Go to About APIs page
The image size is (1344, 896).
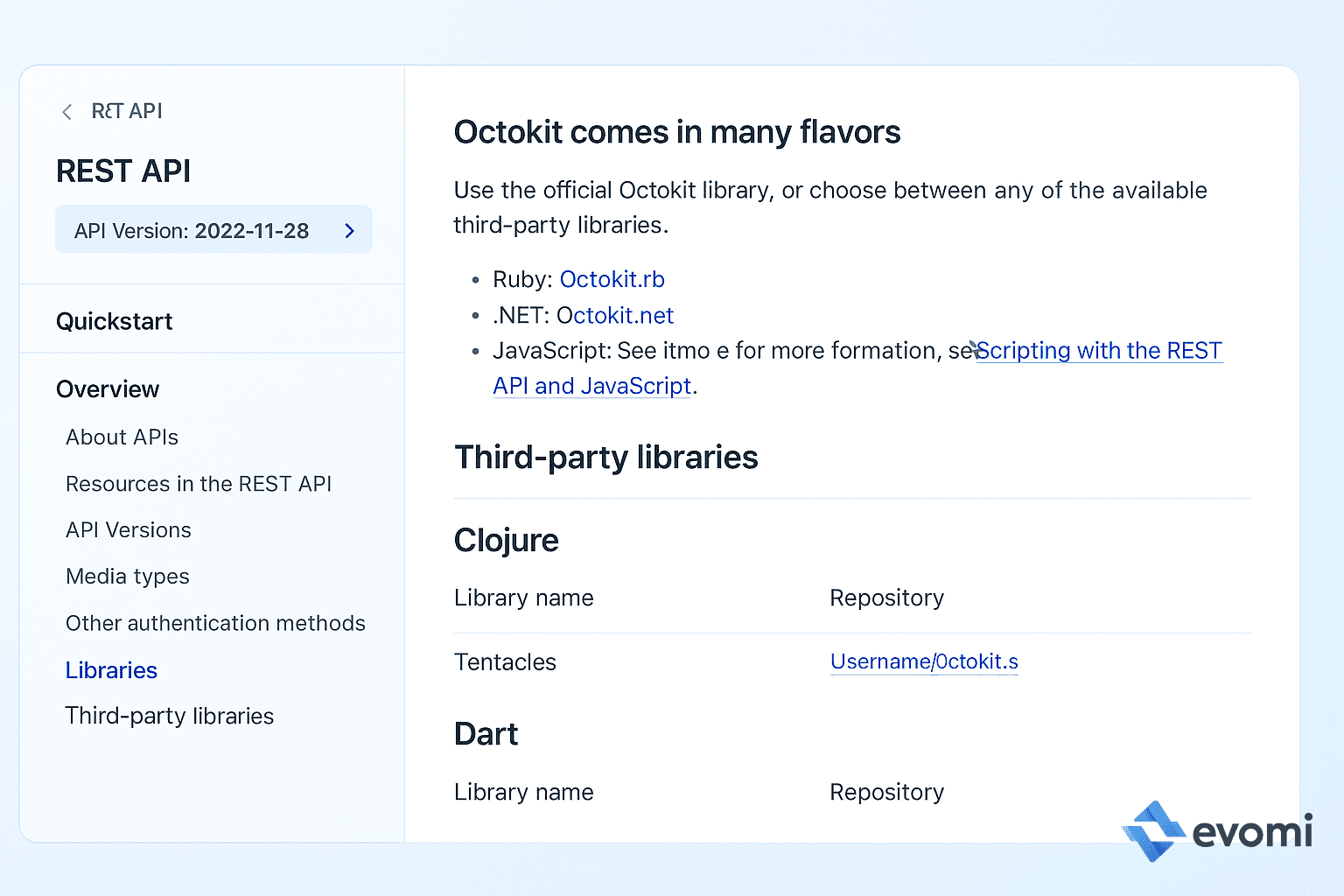coord(122,437)
